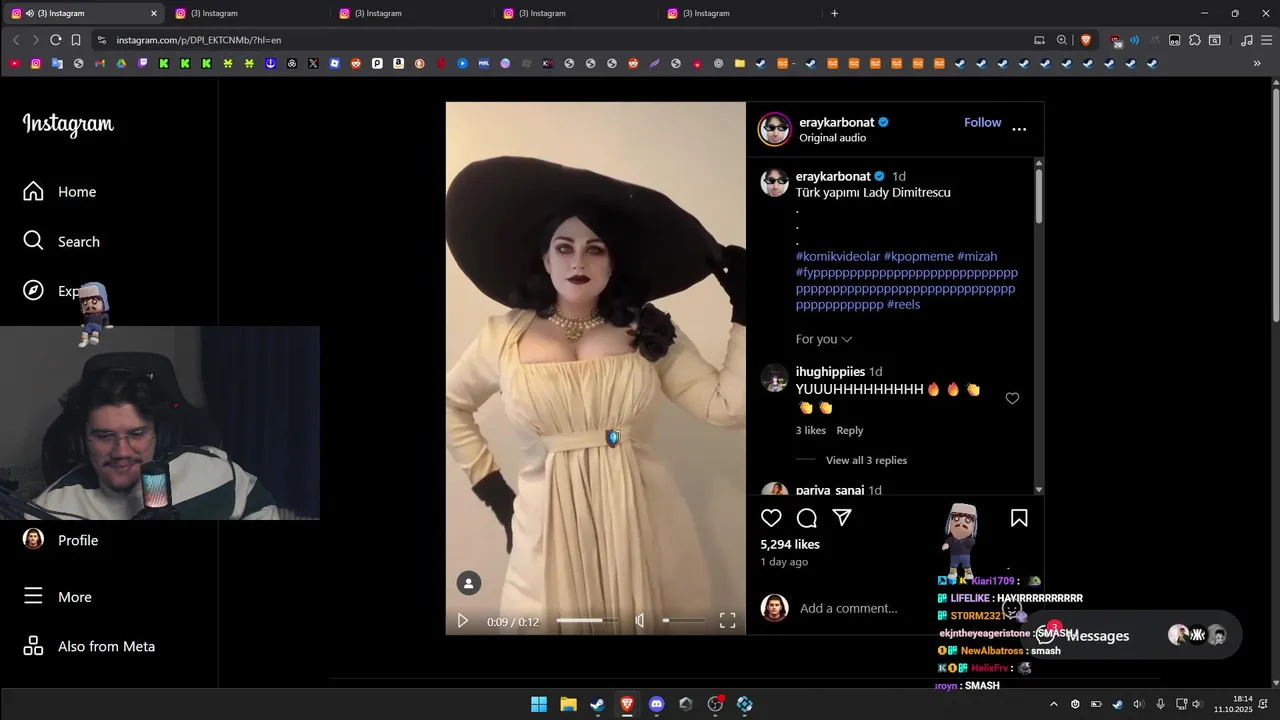Open the taskbar clock and date
This screenshot has width=1280, height=720.
click(1233, 704)
